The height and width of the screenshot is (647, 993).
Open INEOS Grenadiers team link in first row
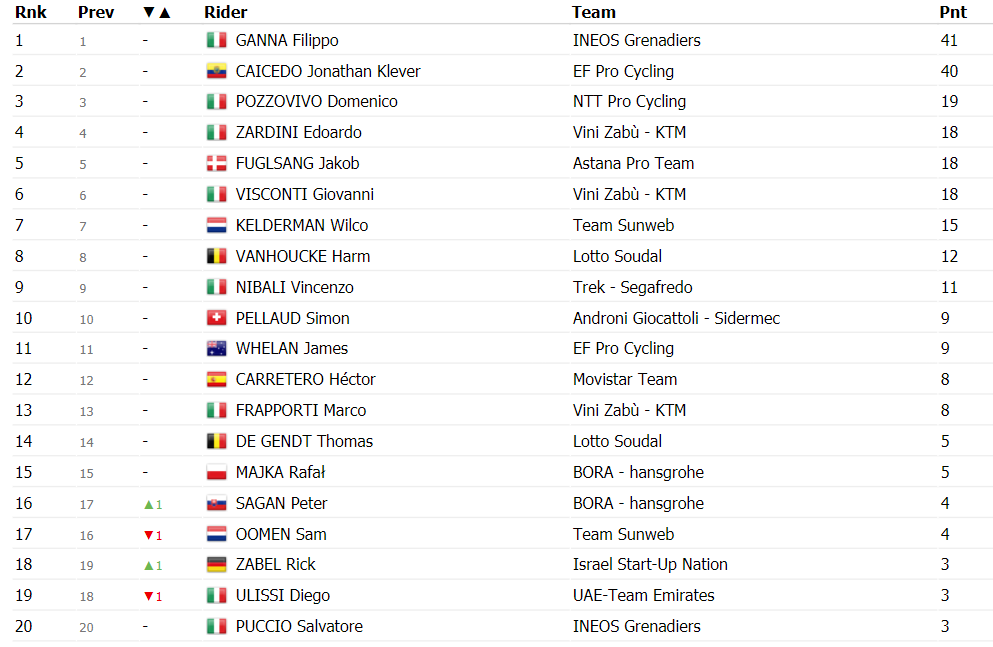(x=636, y=41)
